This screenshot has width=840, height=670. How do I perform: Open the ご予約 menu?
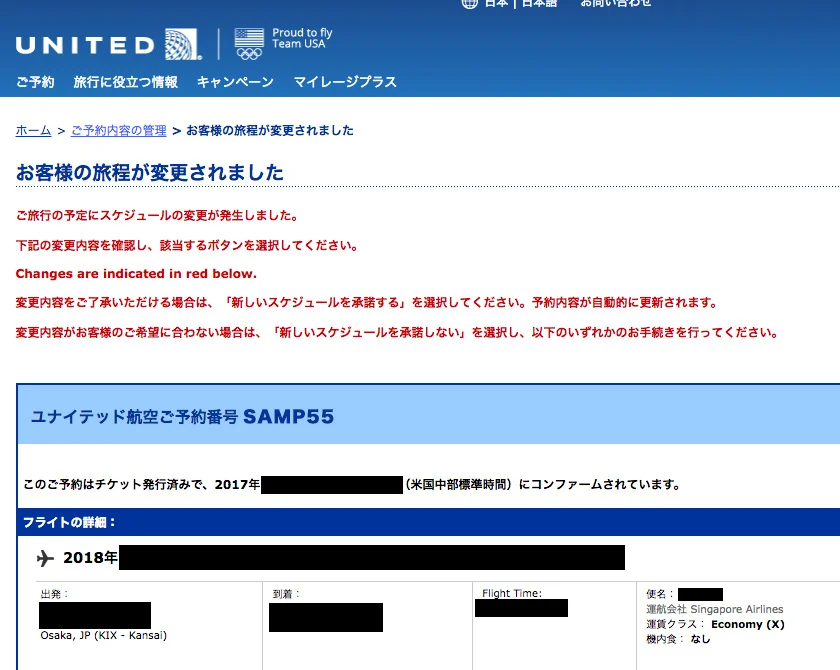tap(35, 82)
